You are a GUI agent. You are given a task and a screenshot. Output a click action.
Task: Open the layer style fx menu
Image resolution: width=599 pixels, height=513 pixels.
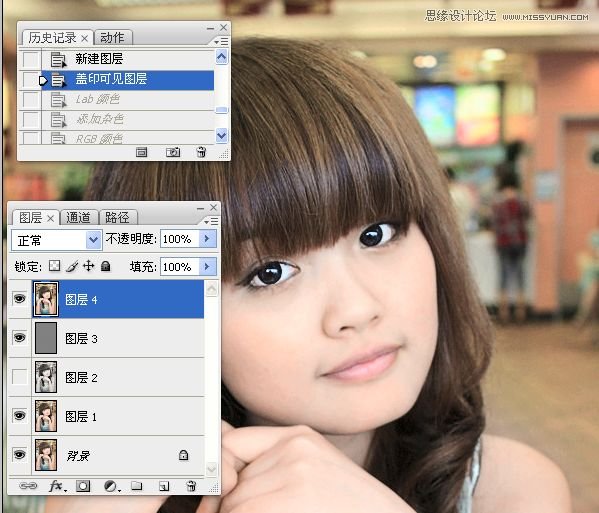pyautogui.click(x=58, y=486)
